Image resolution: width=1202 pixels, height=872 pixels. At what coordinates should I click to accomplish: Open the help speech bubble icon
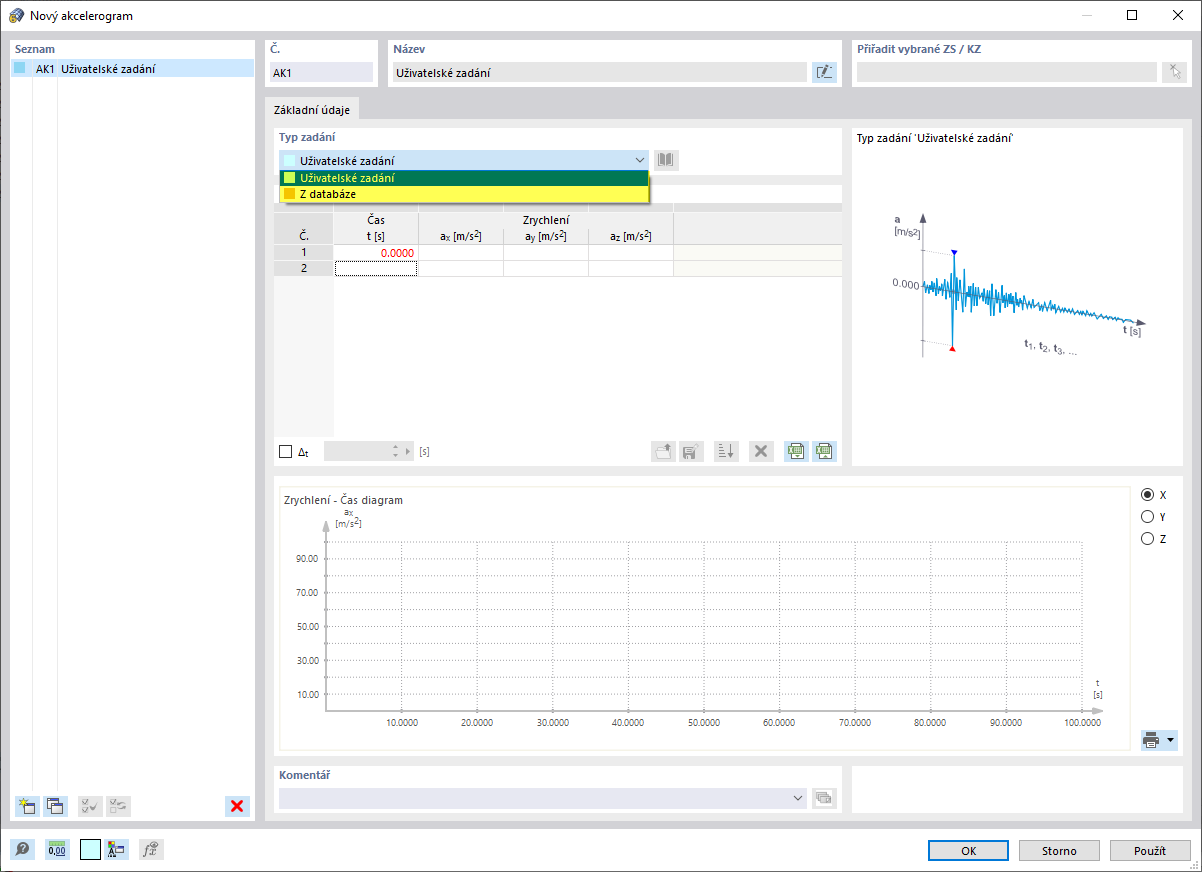(22, 849)
